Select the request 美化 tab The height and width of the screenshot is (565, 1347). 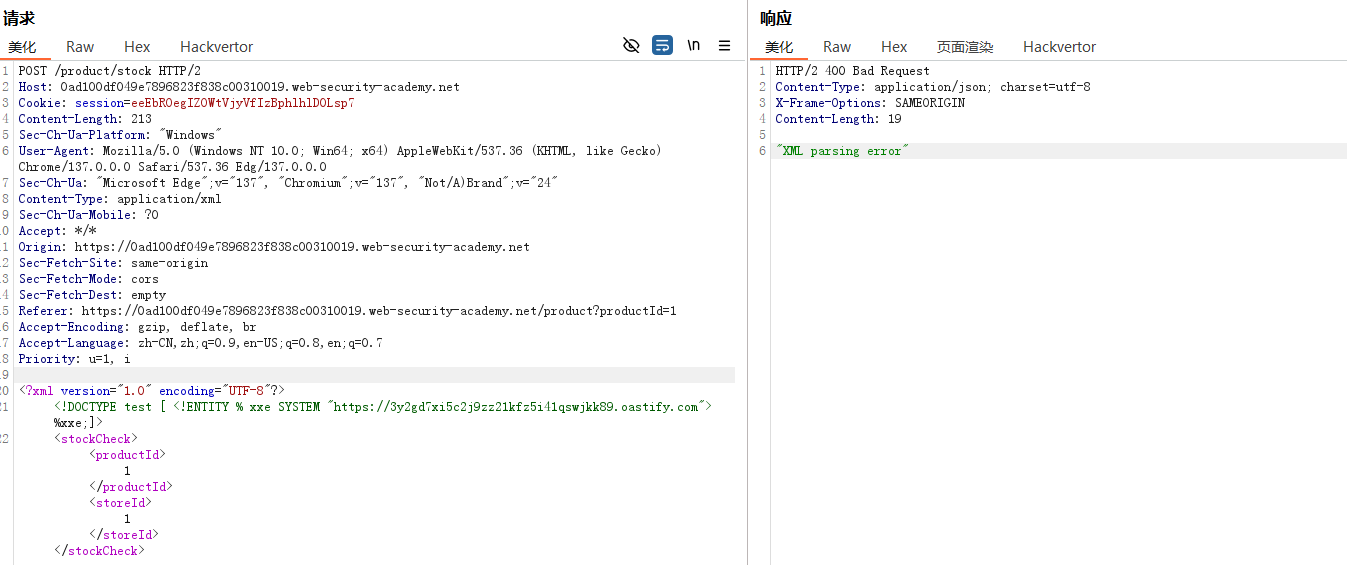coord(22,47)
